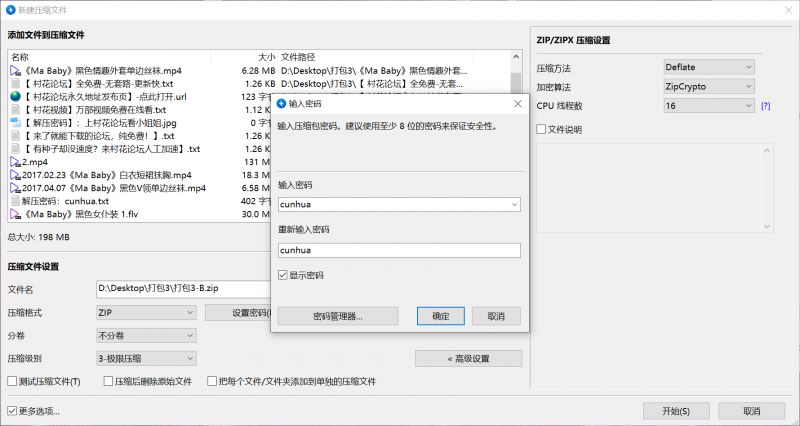Enable the 测试压缩文件(T) checkbox

coord(12,381)
